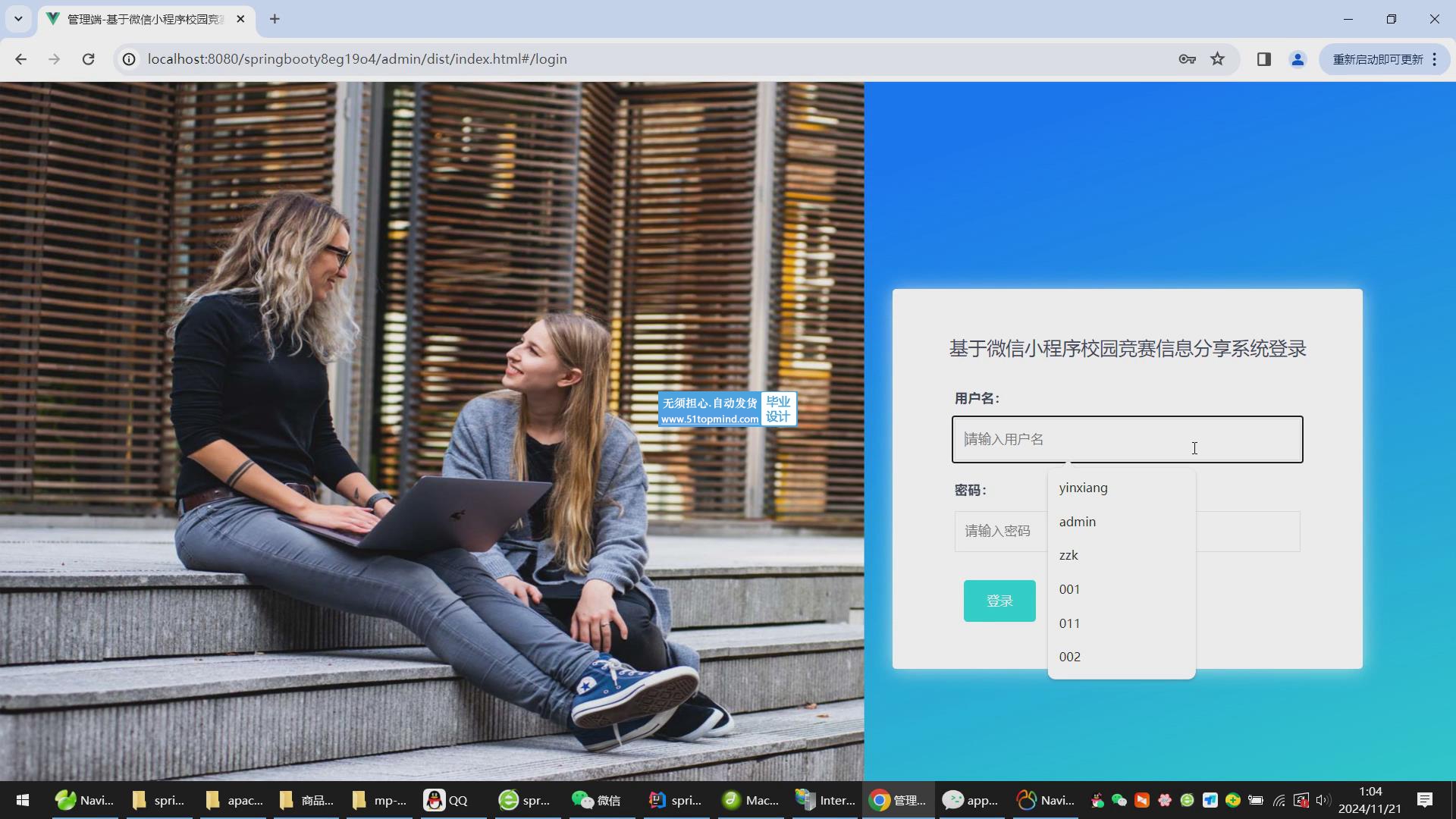1456x819 pixels.
Task: Open QQ from the taskbar
Action: 447,800
